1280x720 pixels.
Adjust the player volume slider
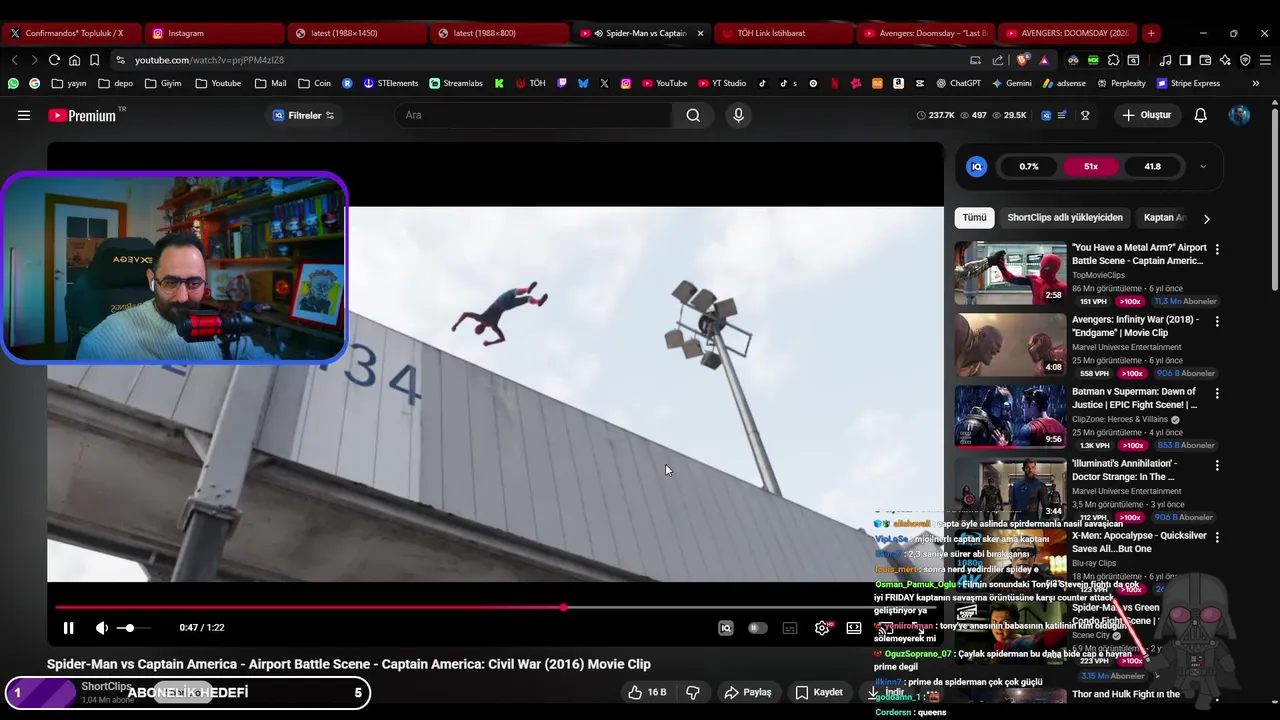(x=135, y=628)
